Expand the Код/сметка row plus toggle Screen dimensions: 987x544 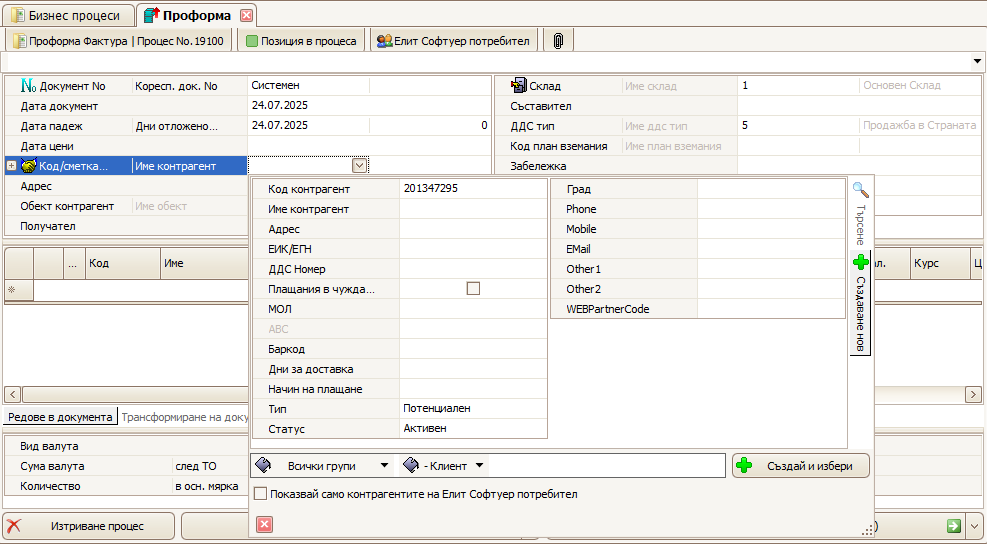11,166
